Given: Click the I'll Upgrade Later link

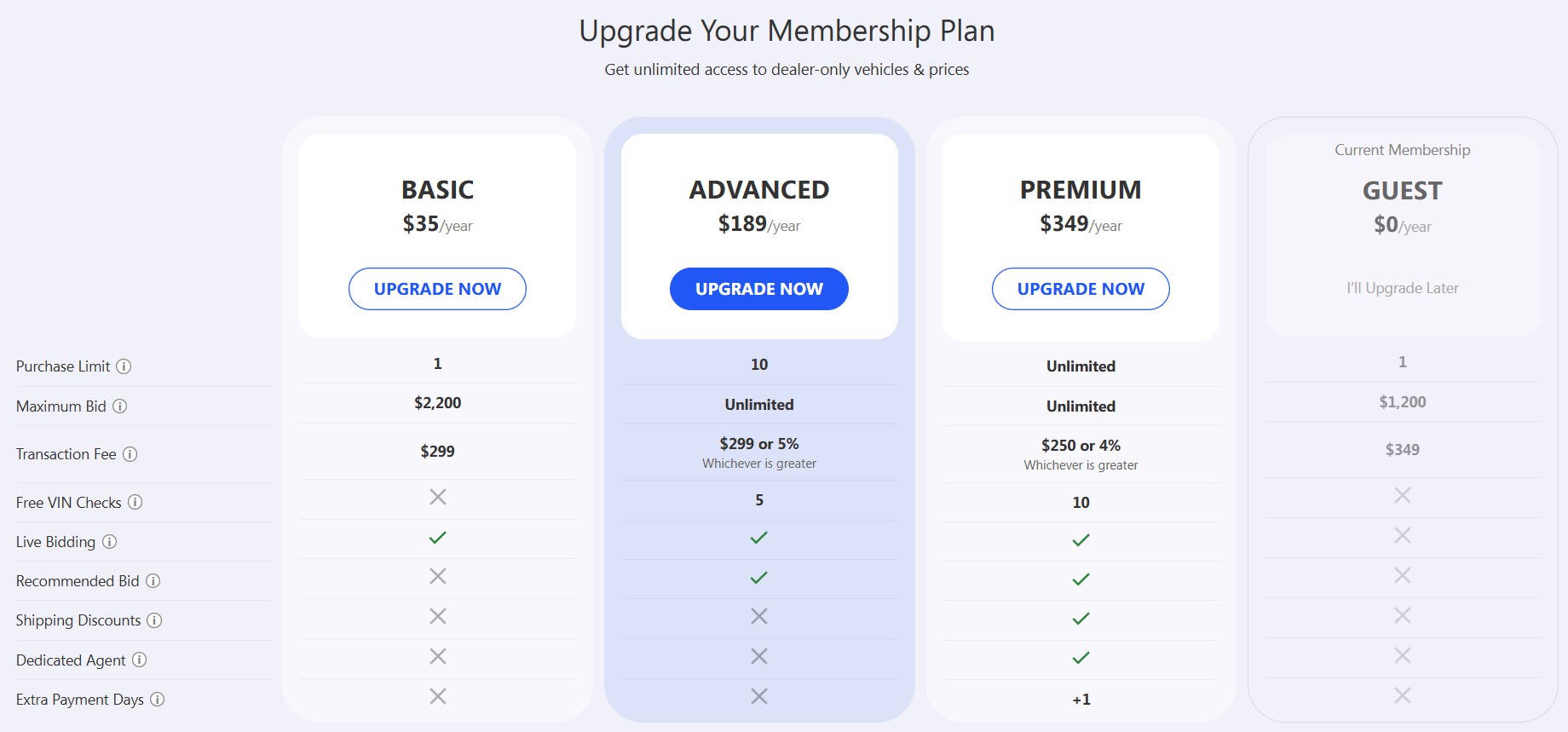Looking at the screenshot, I should (1402, 288).
